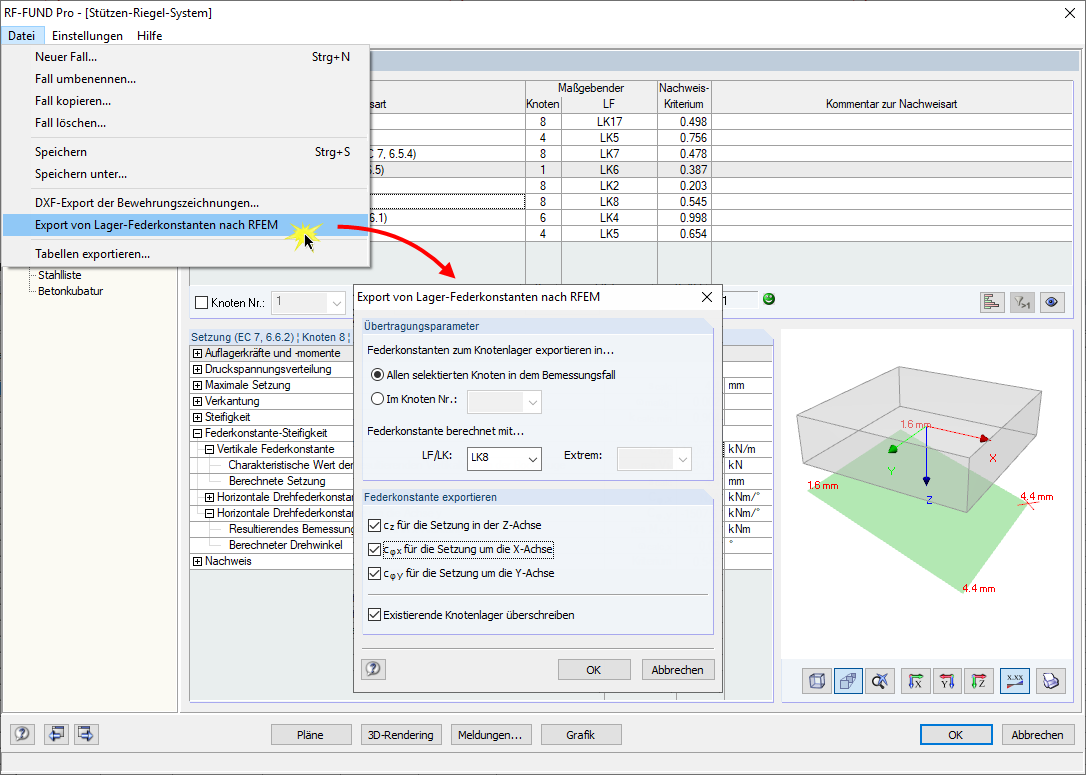Select 'Betonkubatur' in the navigator tree
This screenshot has height=775, width=1086.
(x=71, y=291)
